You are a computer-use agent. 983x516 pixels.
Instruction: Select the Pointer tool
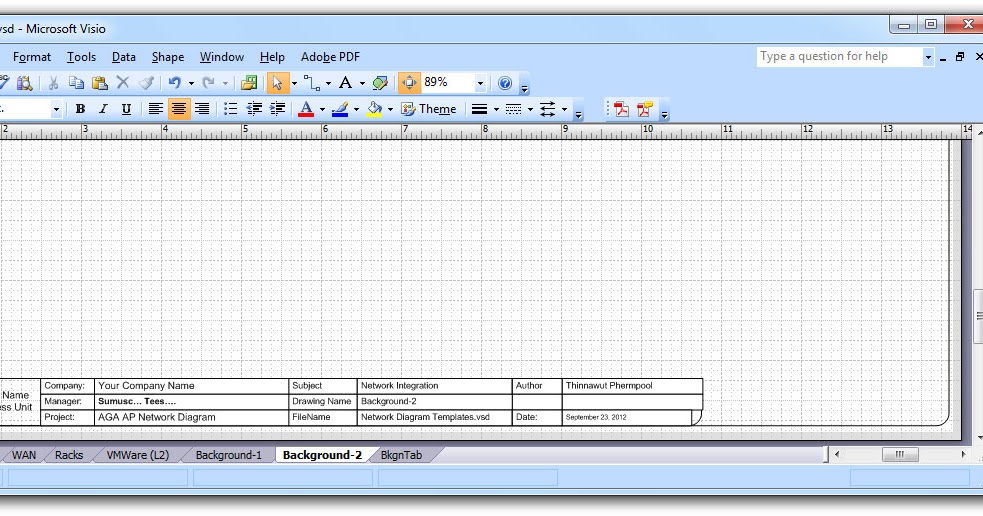276,83
